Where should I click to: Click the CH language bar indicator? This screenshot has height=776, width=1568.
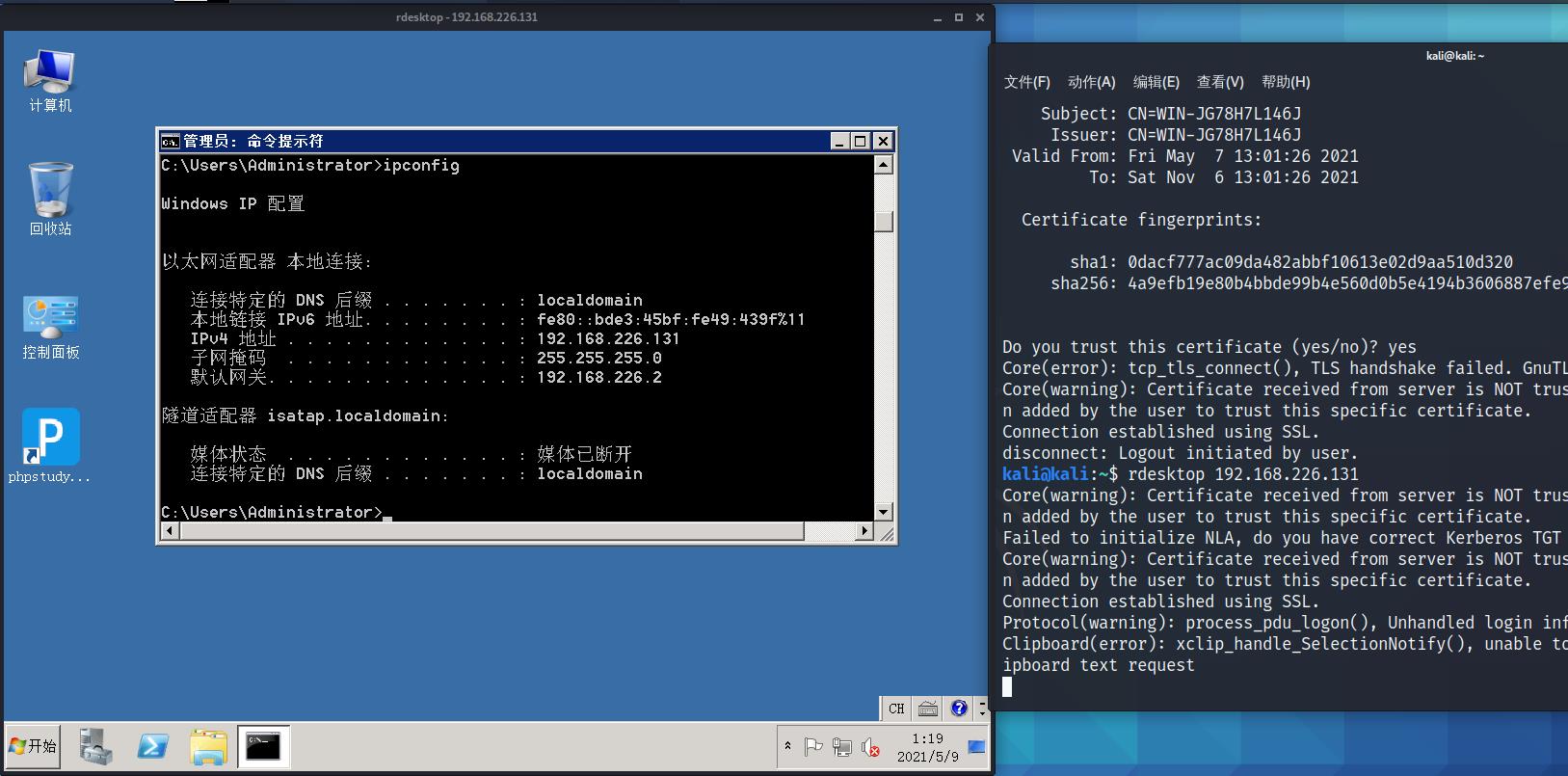pos(896,709)
